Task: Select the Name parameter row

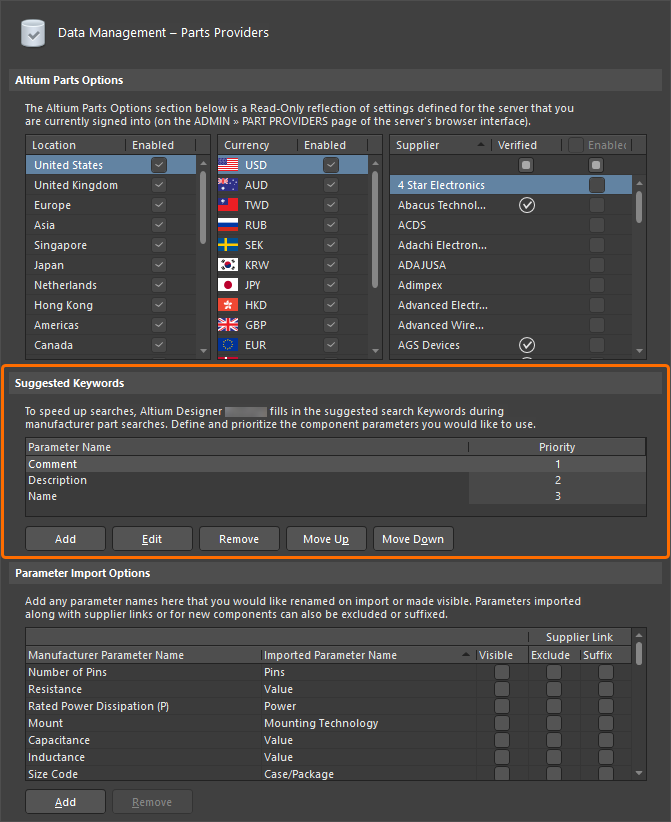Action: click(336, 496)
